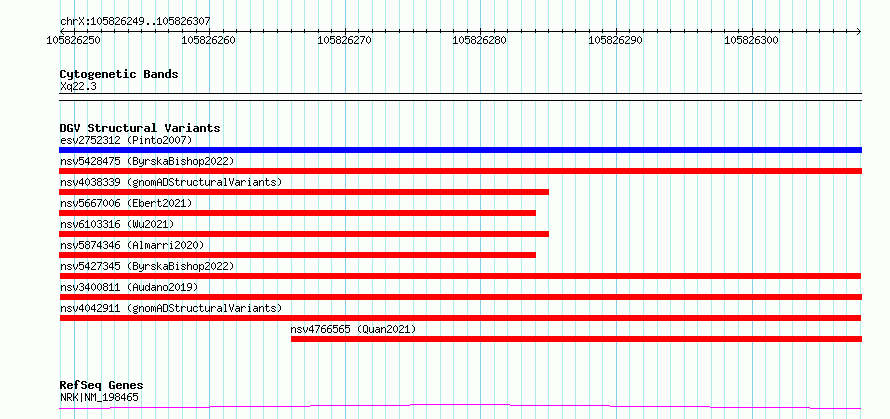
Task: Click ruler position 105826260
Action: tap(209, 40)
